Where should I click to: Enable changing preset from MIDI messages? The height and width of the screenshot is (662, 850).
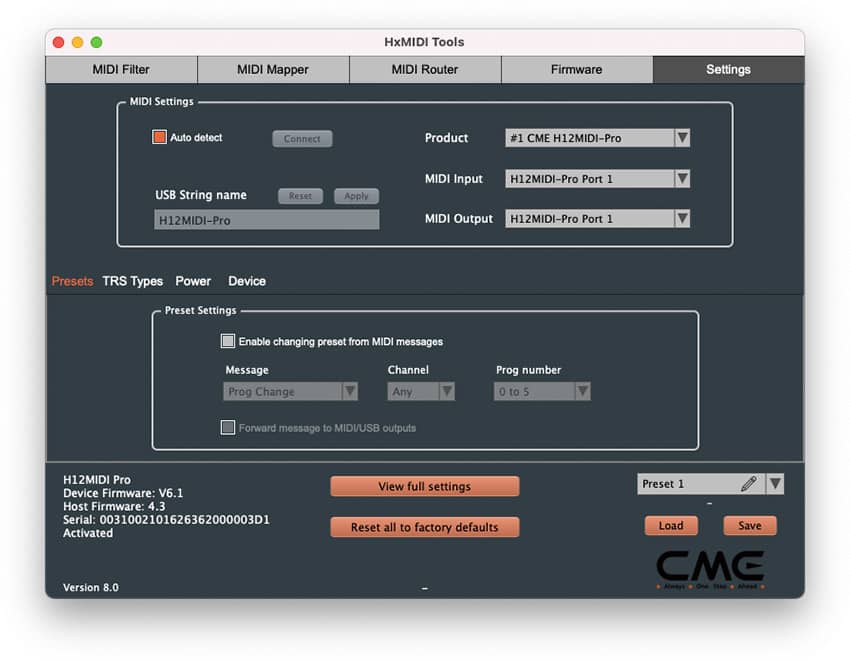[x=228, y=341]
